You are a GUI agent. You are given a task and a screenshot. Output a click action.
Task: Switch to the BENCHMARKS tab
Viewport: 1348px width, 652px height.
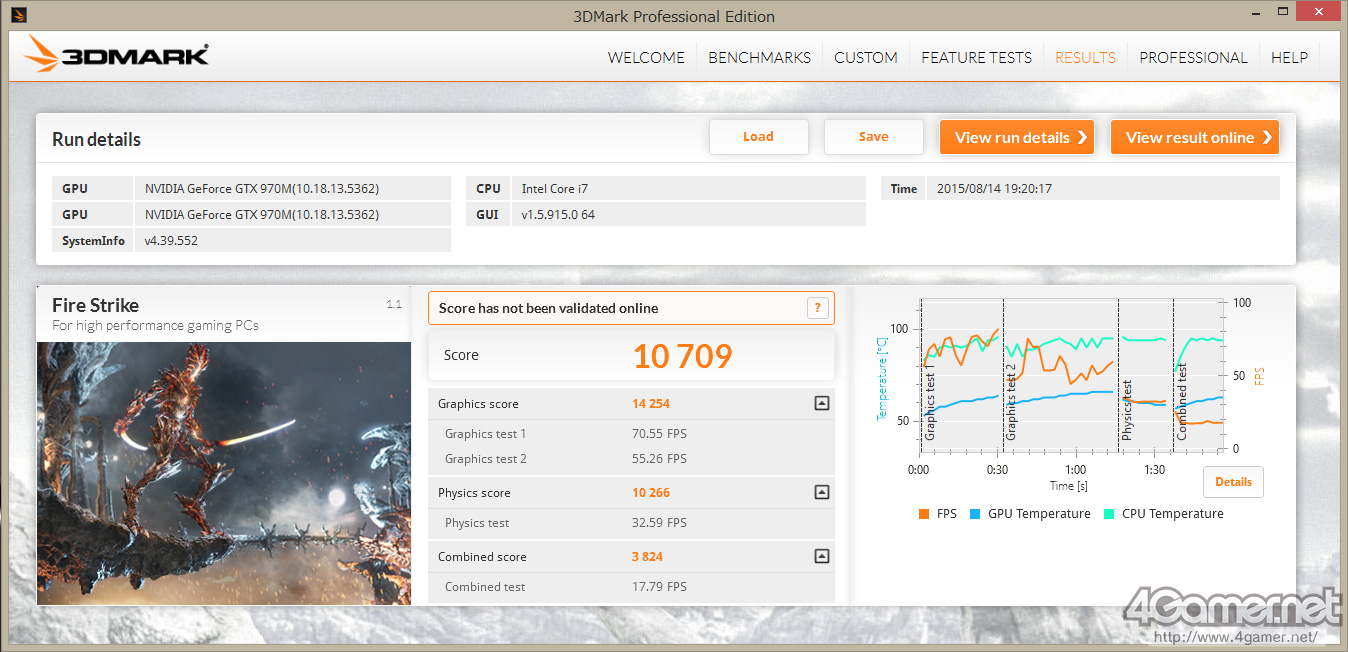point(759,58)
